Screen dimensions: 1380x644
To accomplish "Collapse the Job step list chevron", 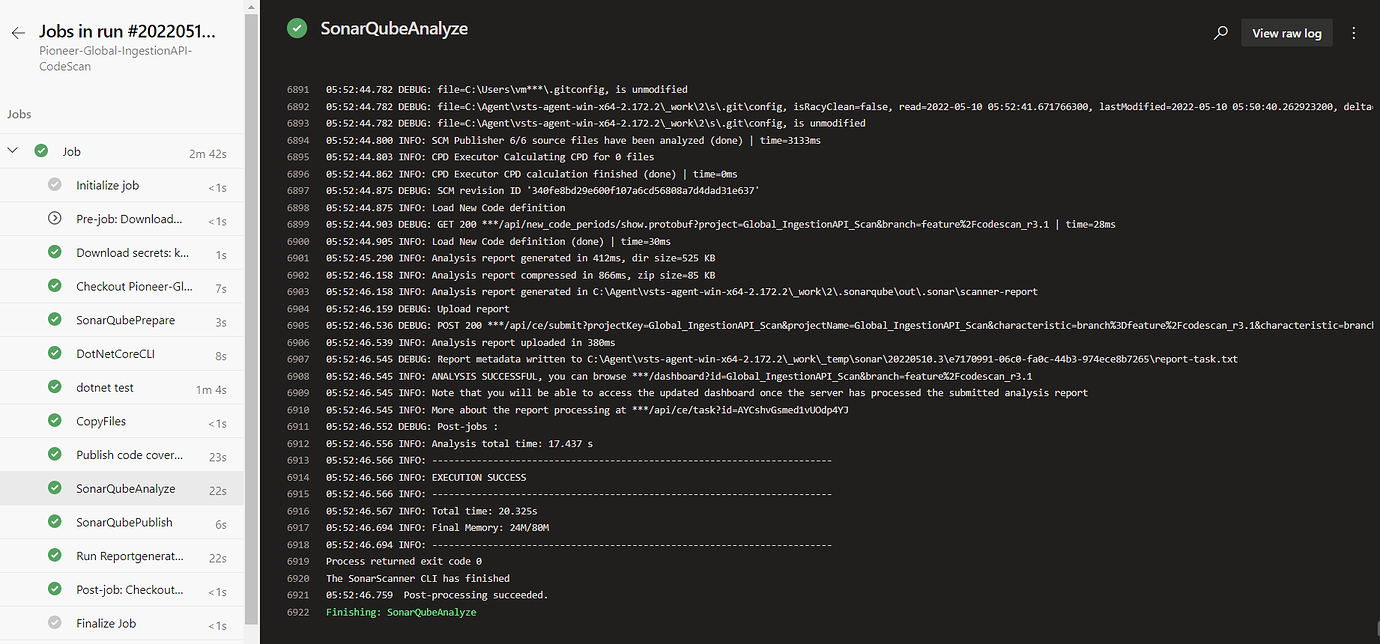I will coord(12,151).
